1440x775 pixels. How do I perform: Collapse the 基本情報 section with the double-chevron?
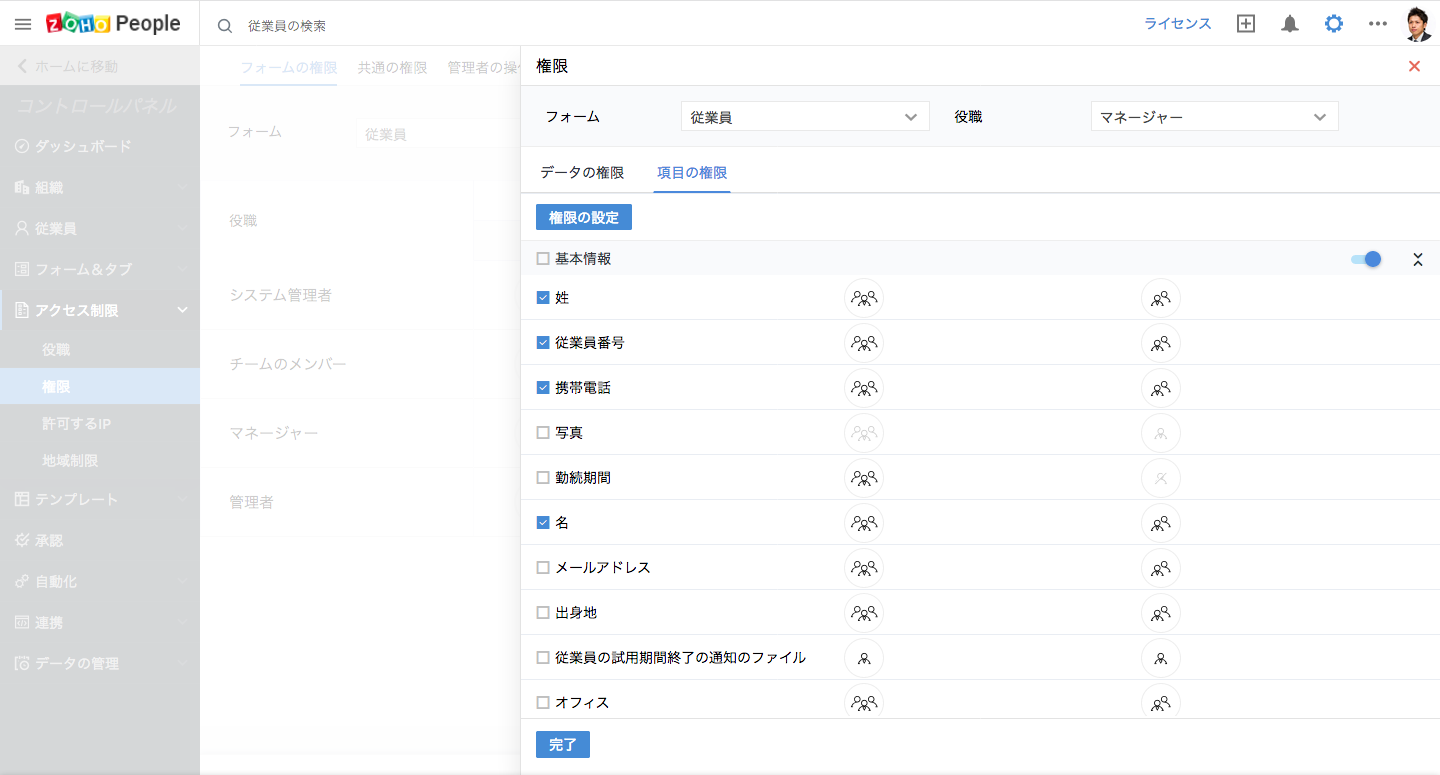pyautogui.click(x=1417, y=259)
